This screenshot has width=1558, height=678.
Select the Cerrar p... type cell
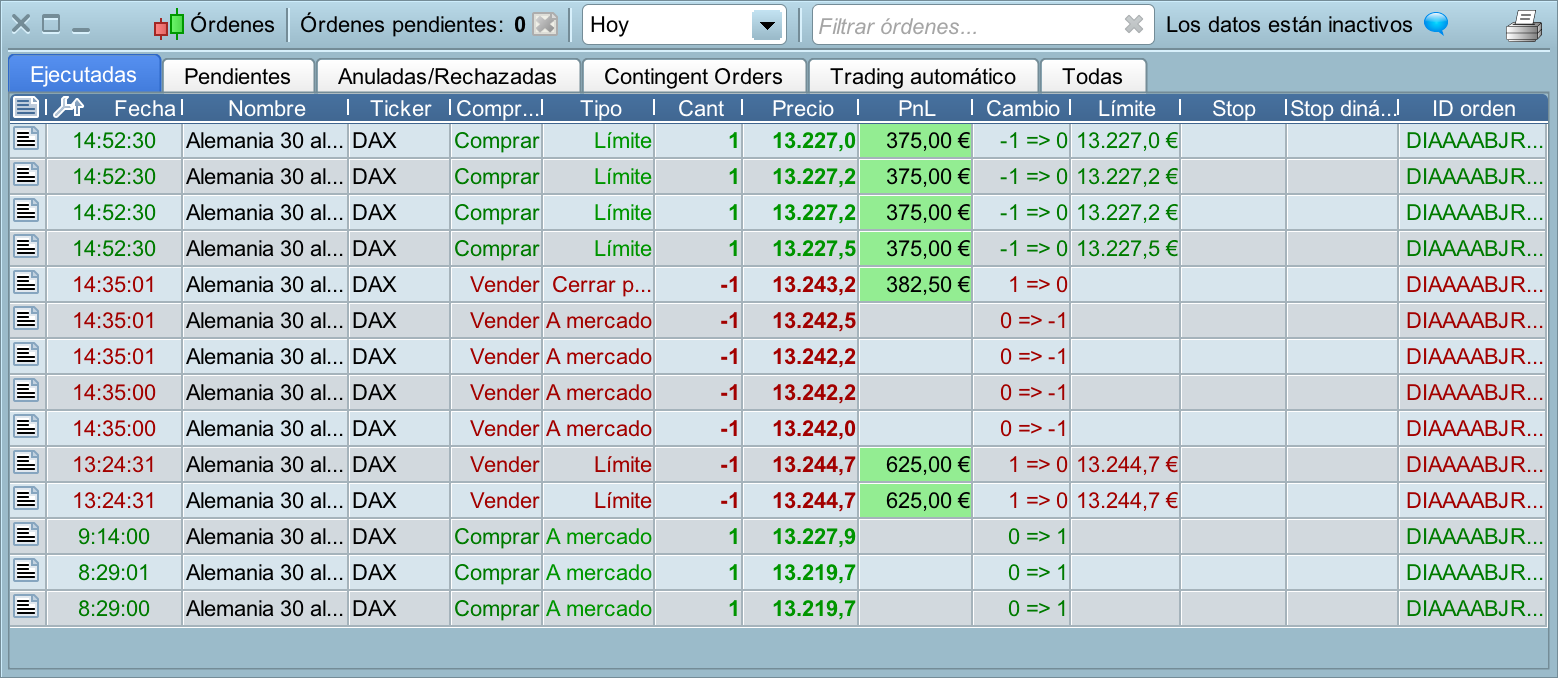tap(599, 284)
